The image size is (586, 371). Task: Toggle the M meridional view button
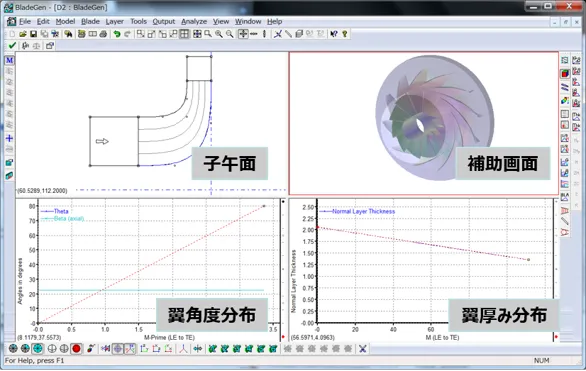coord(9,60)
